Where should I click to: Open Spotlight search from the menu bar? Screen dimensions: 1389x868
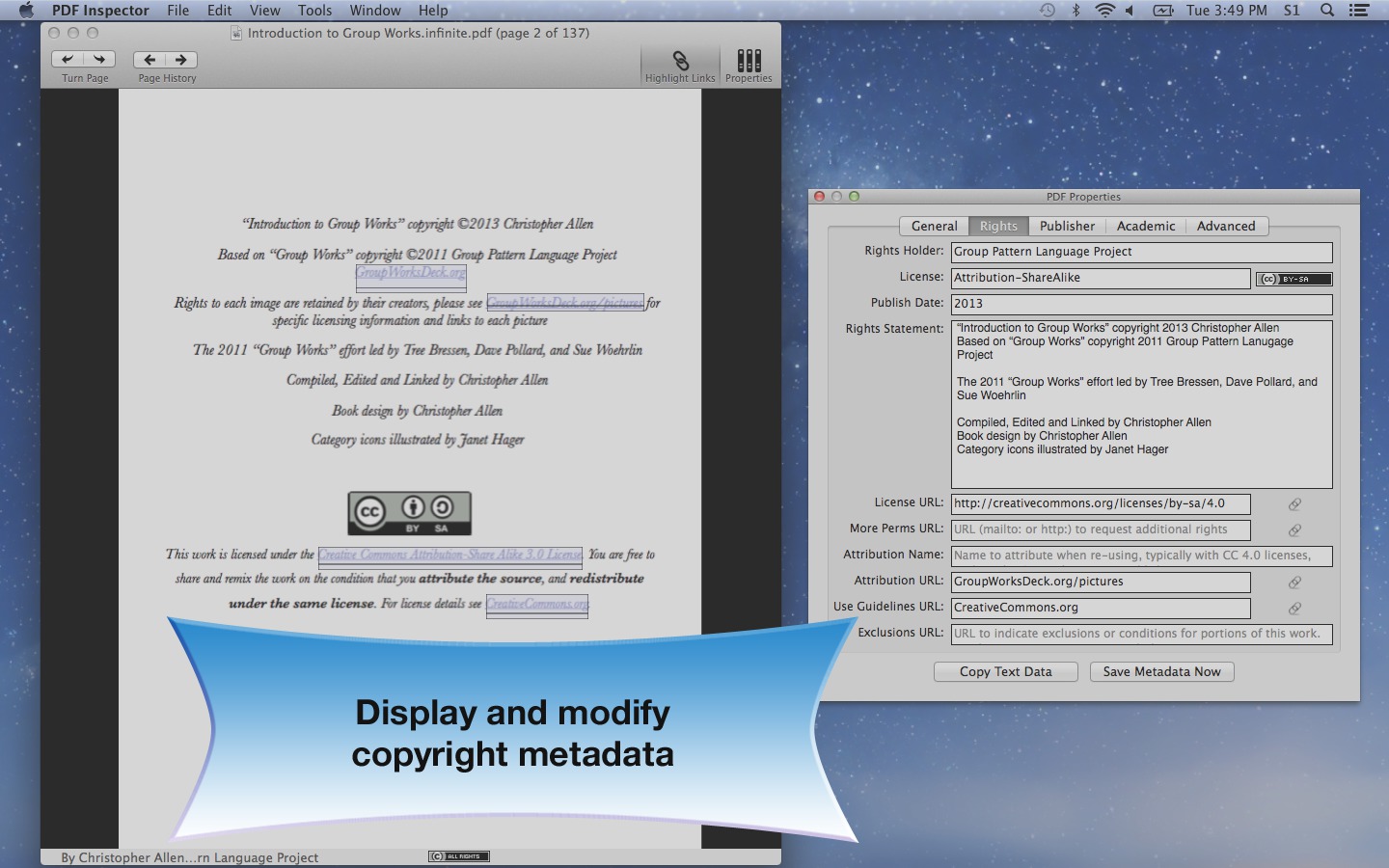click(1327, 11)
